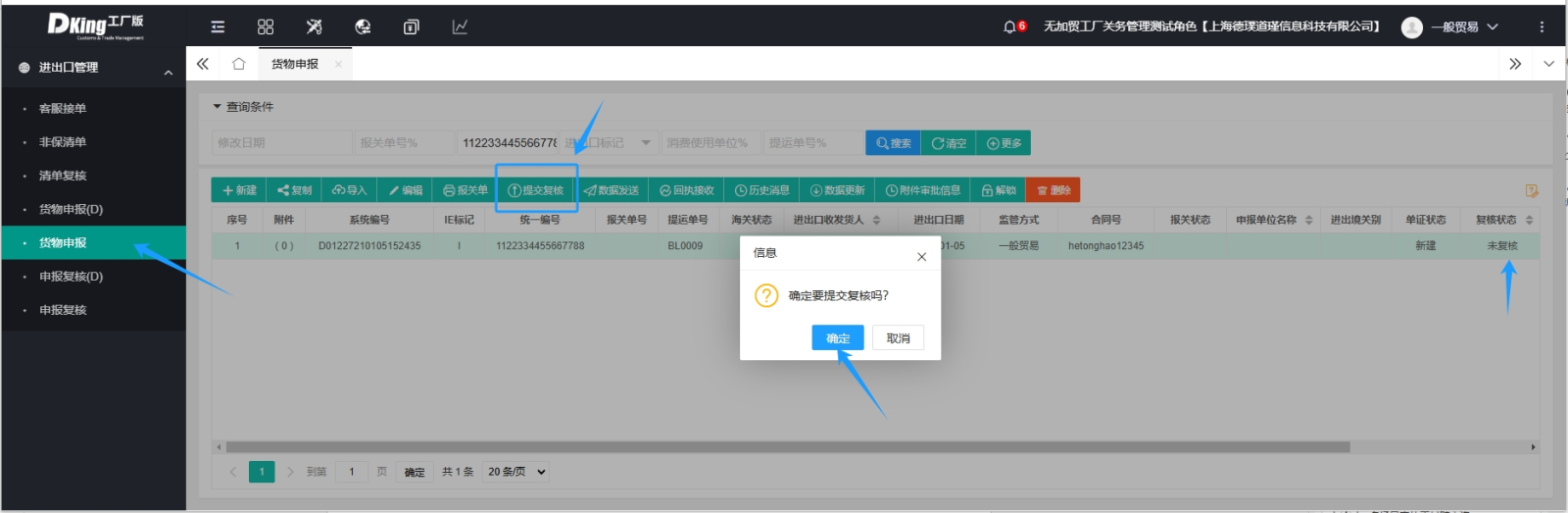Screen dimensions: 1568x513
Task: Open 客服接单 sidebar item
Action: tap(93, 109)
